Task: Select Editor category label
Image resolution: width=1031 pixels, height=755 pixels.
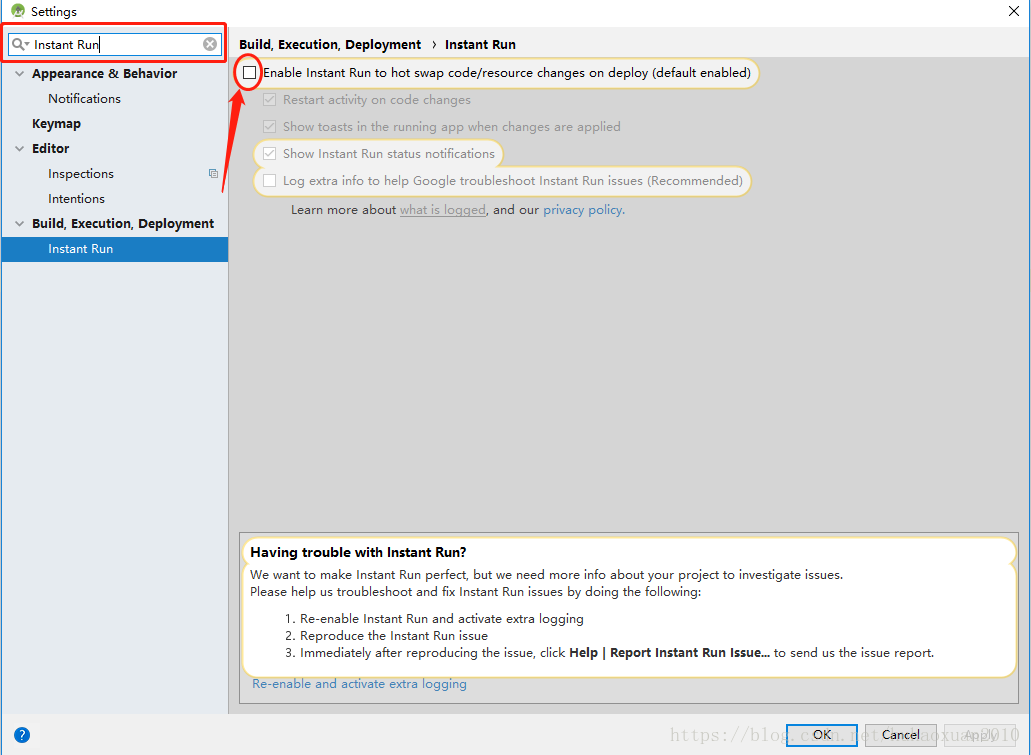Action: pos(51,149)
